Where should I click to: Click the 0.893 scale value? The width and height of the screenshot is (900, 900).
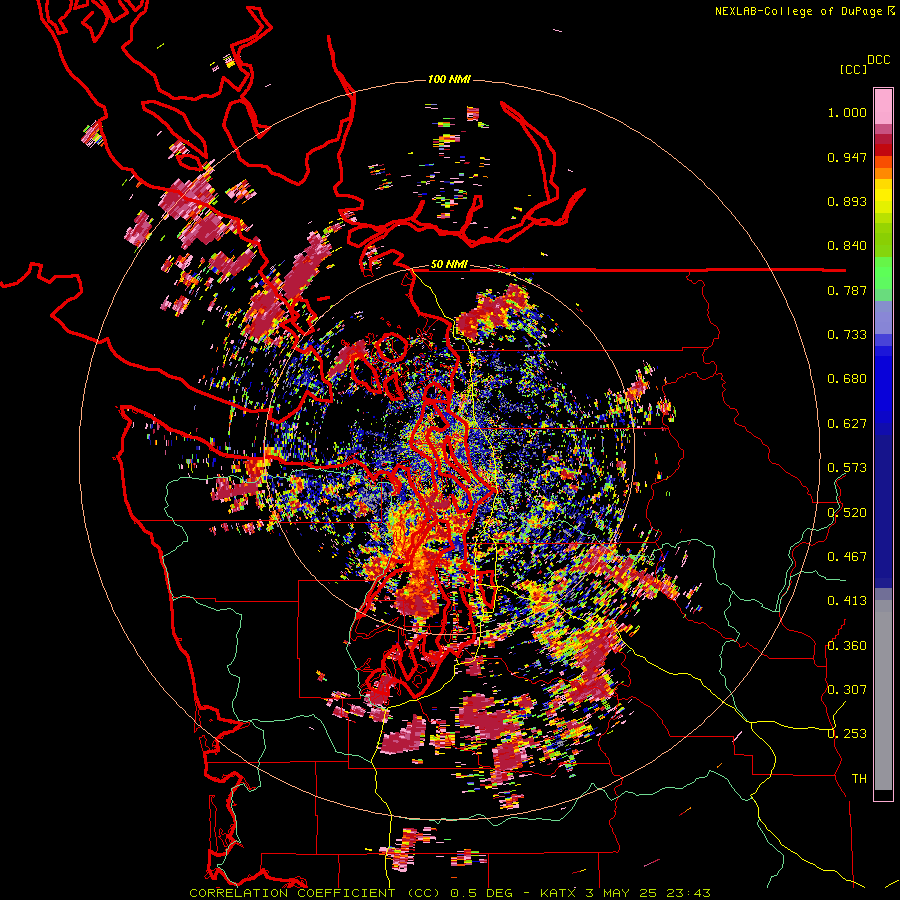pyautogui.click(x=847, y=201)
